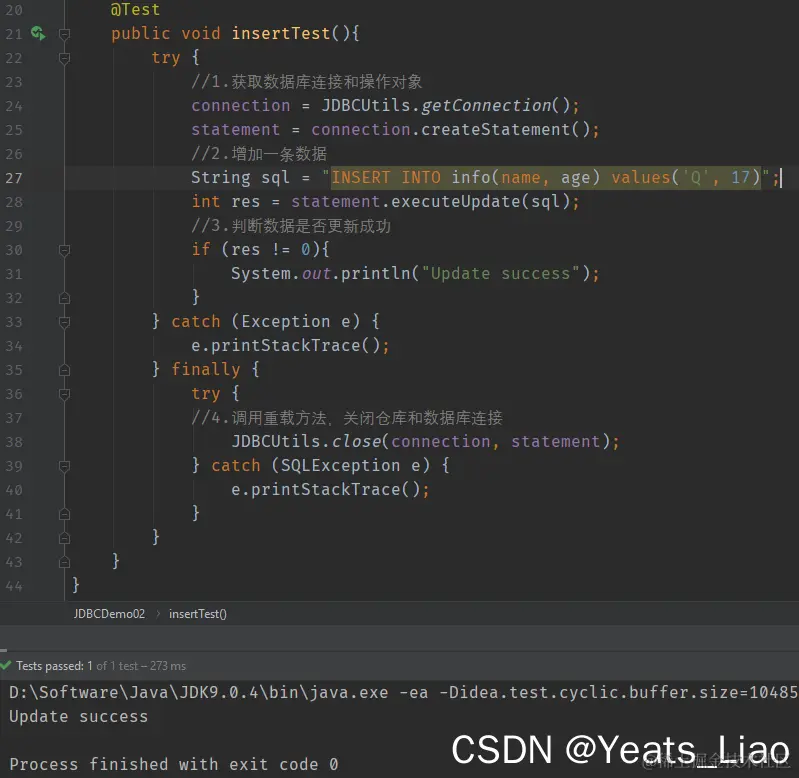Screen dimensions: 799x778
Task: Click the fold end marker at line 32
Action: [64, 298]
